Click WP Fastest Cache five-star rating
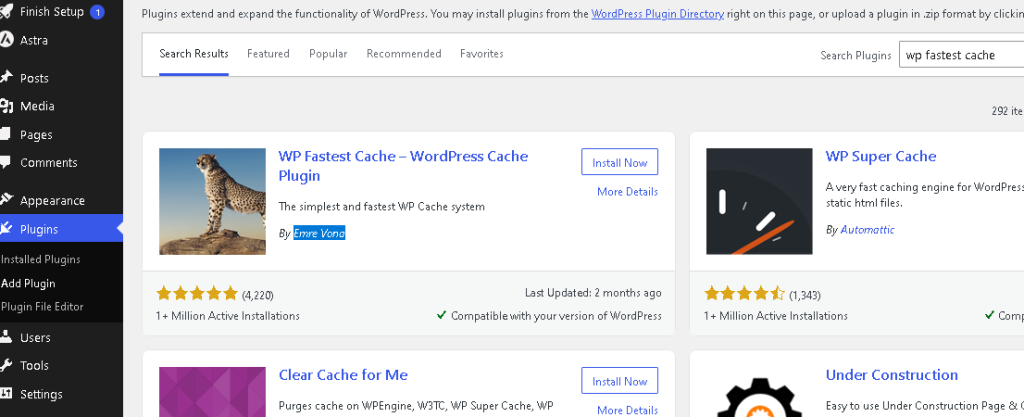This screenshot has height=417, width=1024. [x=197, y=294]
